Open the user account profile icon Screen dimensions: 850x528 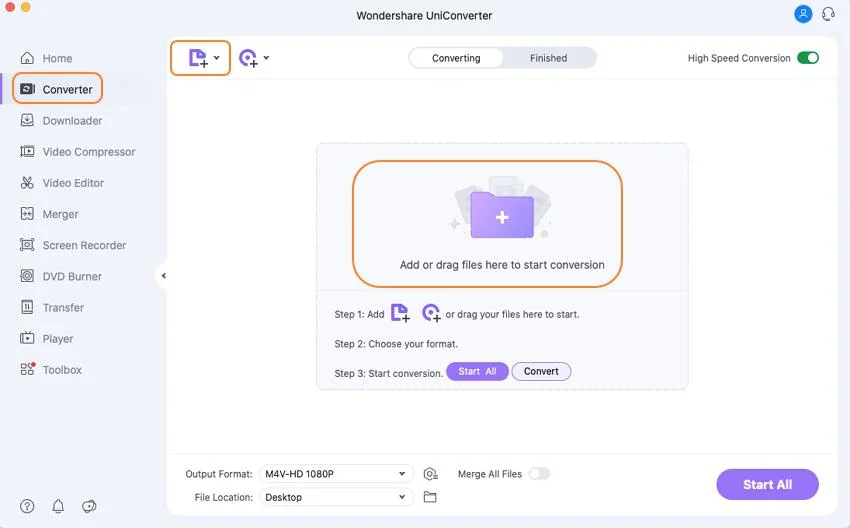(802, 14)
